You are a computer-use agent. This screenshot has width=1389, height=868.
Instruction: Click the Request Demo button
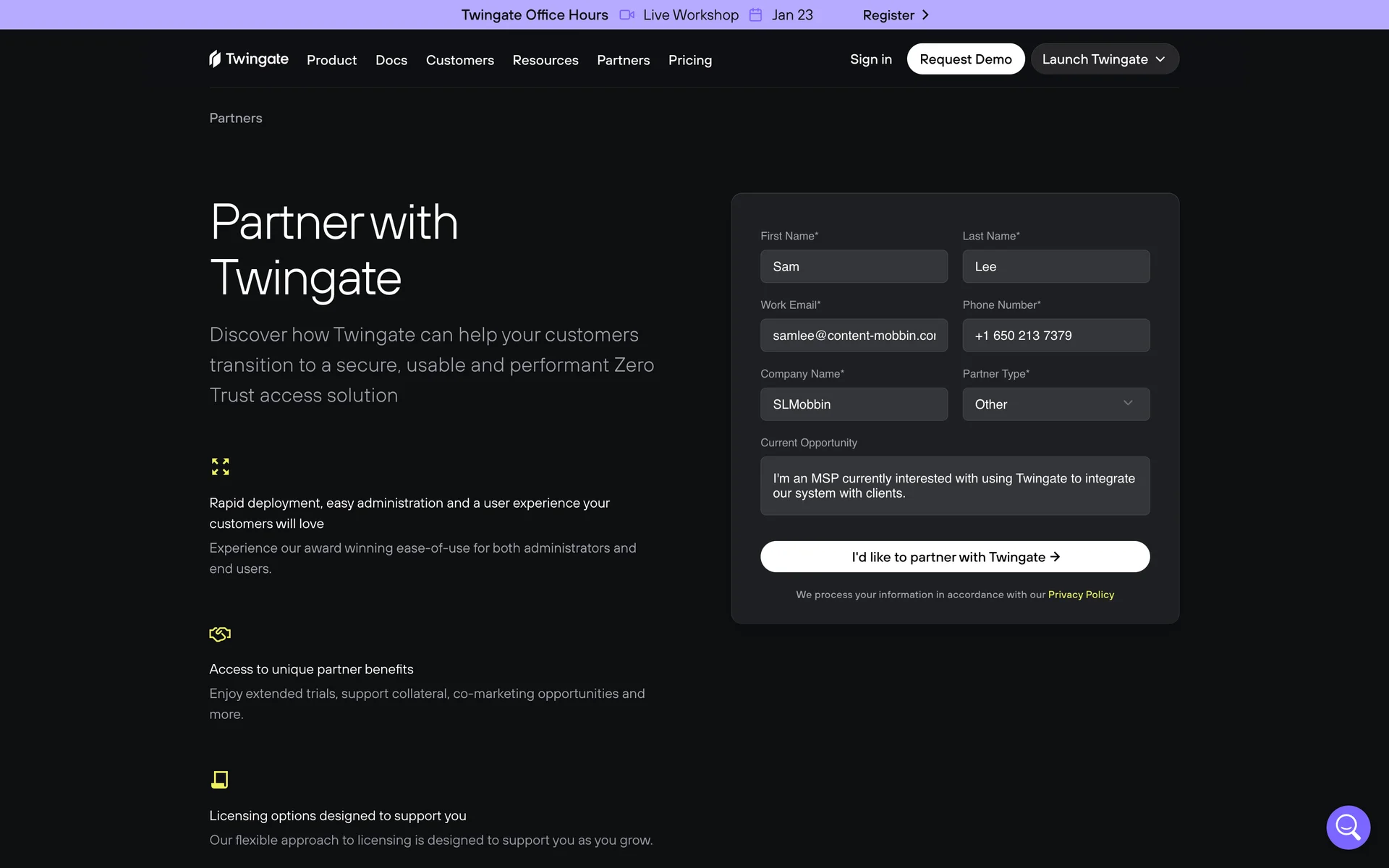click(965, 59)
